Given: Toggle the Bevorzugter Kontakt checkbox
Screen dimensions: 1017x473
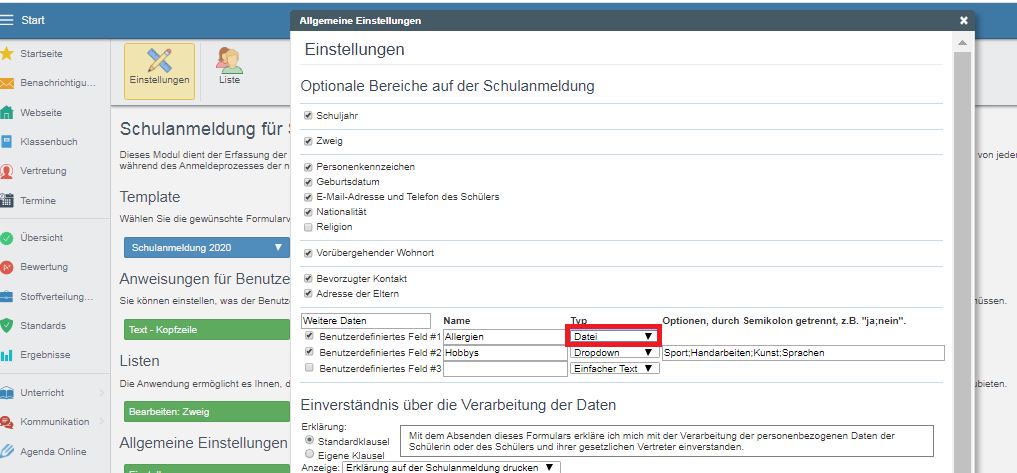Looking at the screenshot, I should [308, 278].
